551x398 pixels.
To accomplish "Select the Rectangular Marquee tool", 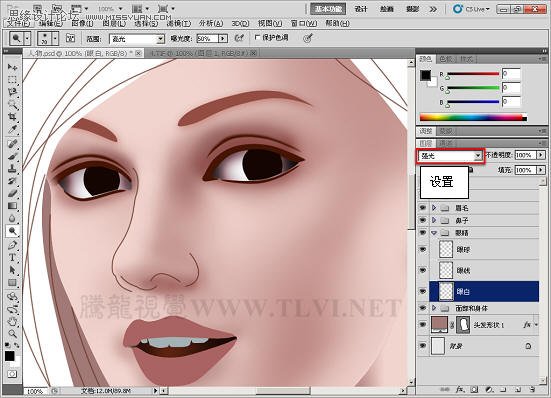I will [x=12, y=79].
